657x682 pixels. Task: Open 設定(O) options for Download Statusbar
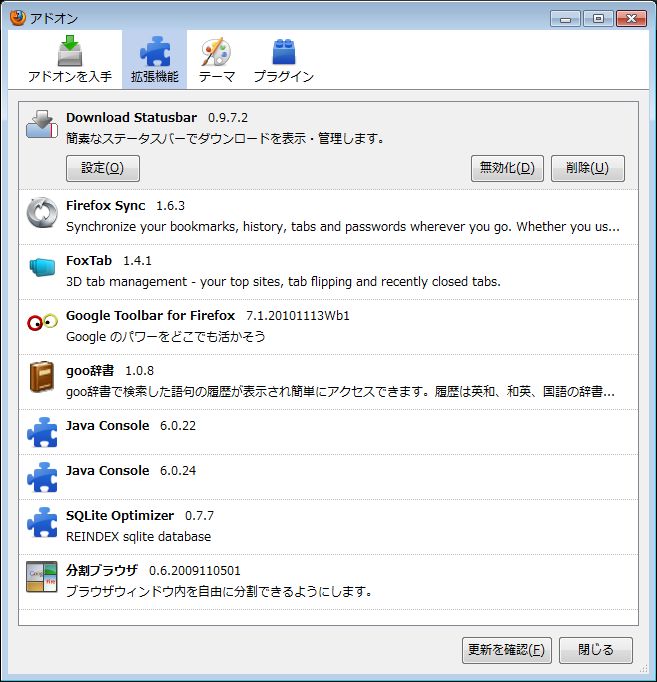(103, 168)
